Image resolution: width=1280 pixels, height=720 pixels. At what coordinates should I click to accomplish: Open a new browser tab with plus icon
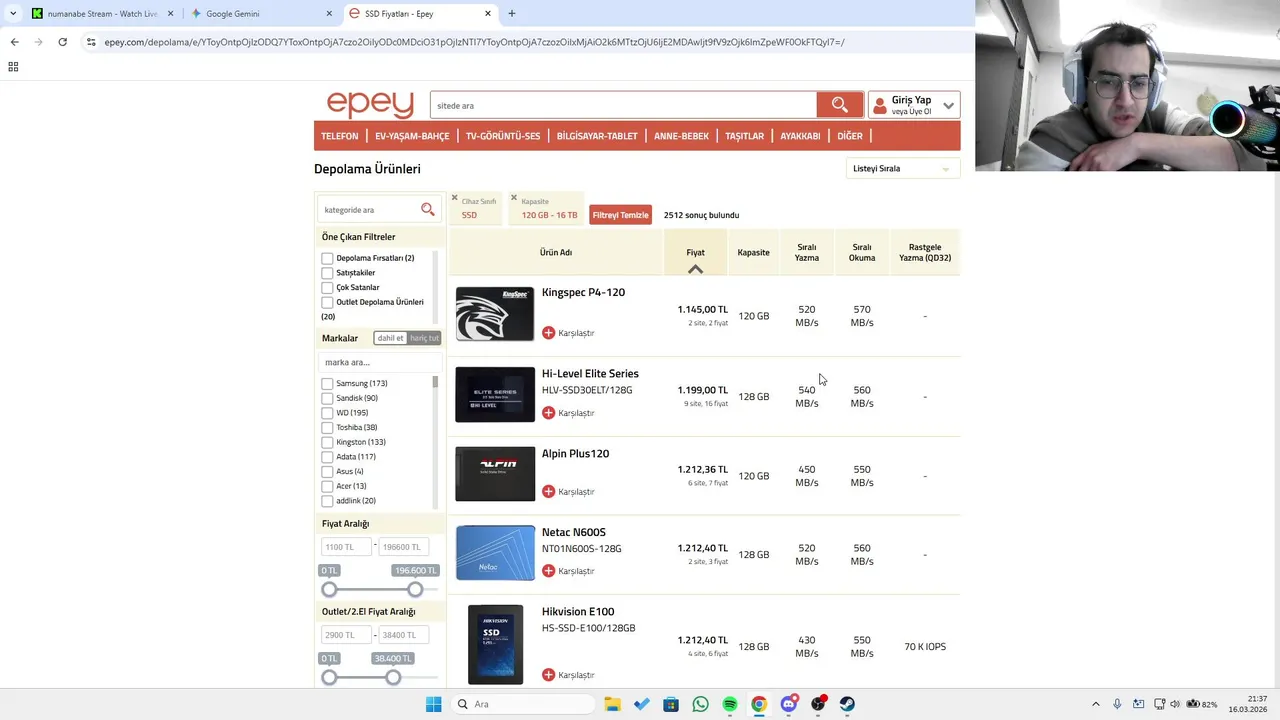coord(512,14)
